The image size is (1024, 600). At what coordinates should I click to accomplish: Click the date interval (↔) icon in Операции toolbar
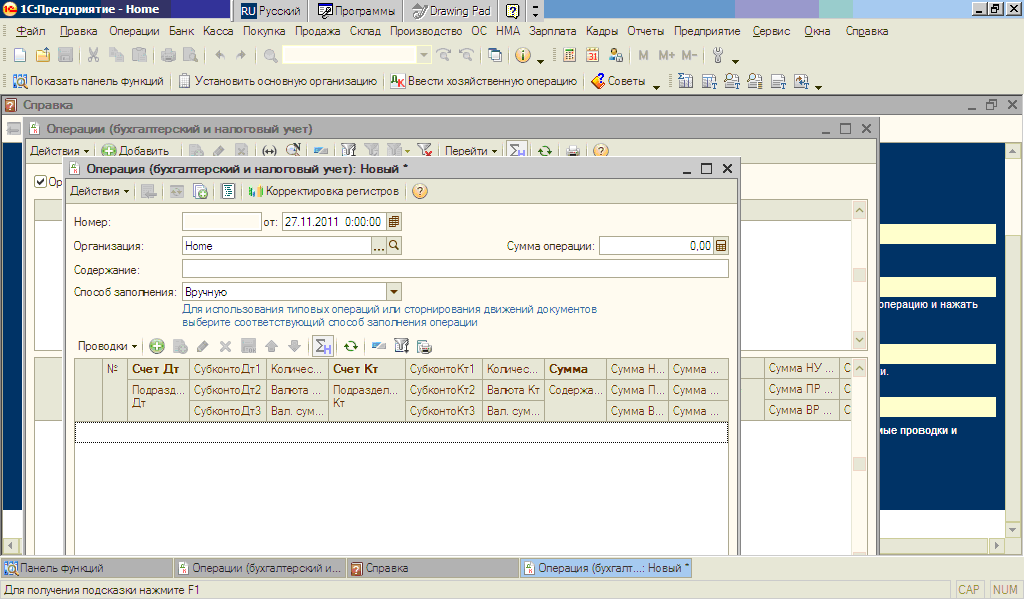point(269,151)
